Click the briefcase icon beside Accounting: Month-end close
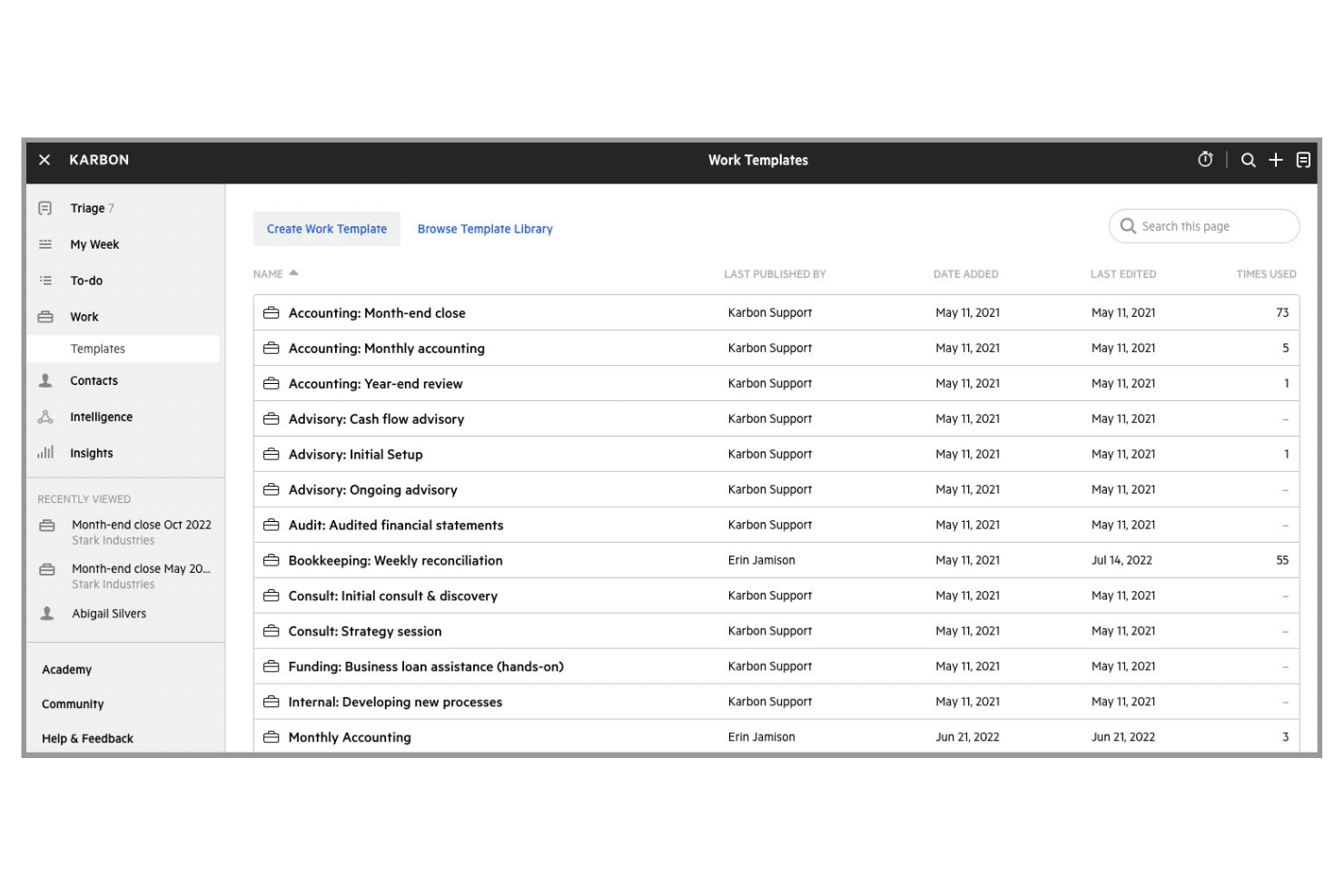The image size is (1344, 896). tap(271, 312)
